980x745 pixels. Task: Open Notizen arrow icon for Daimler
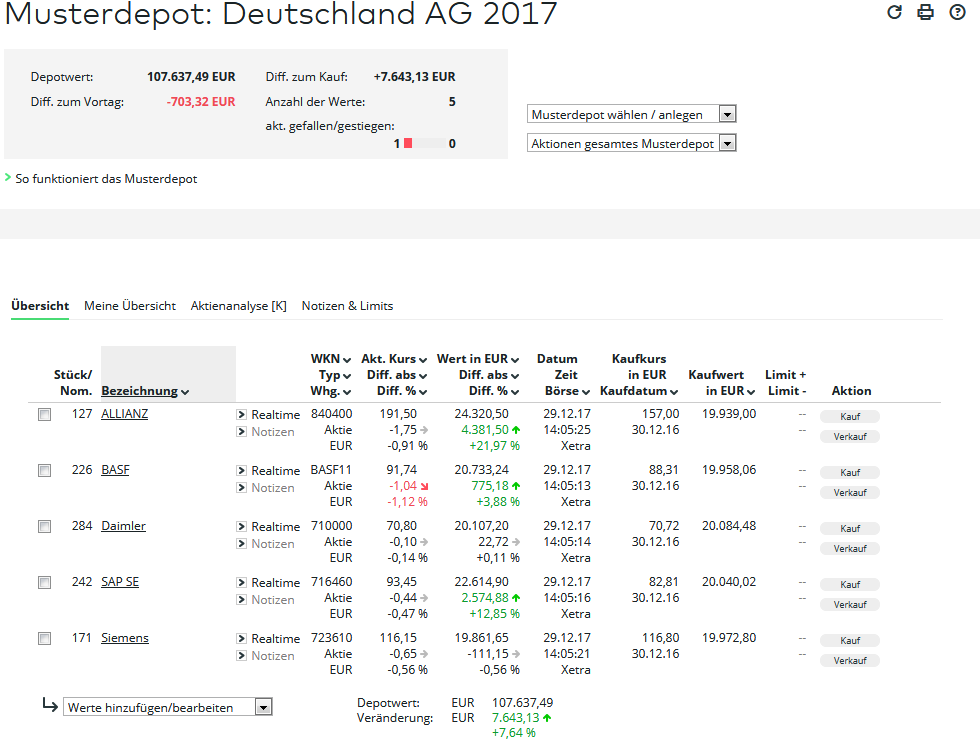pos(241,544)
